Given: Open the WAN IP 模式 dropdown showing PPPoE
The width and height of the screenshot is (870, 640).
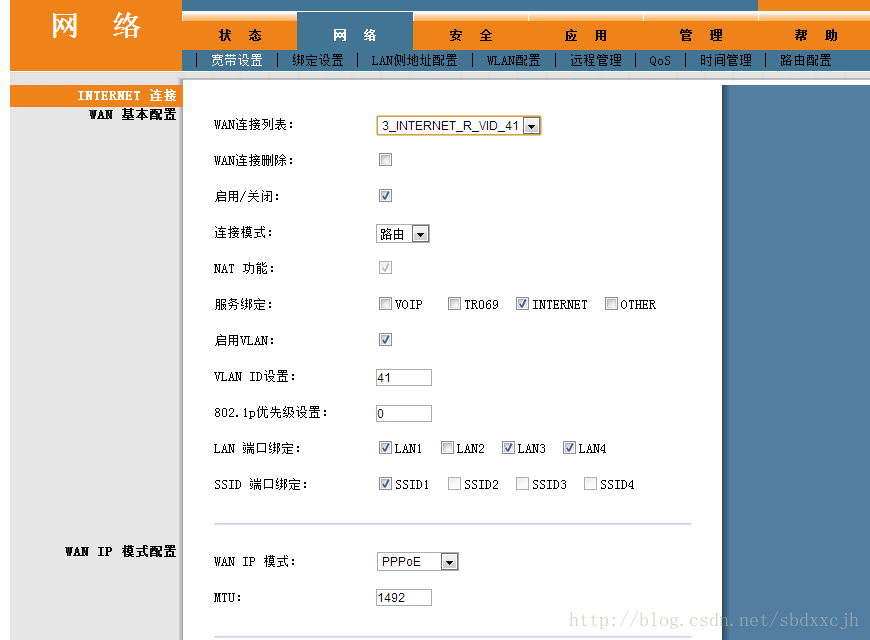Looking at the screenshot, I should (x=417, y=562).
